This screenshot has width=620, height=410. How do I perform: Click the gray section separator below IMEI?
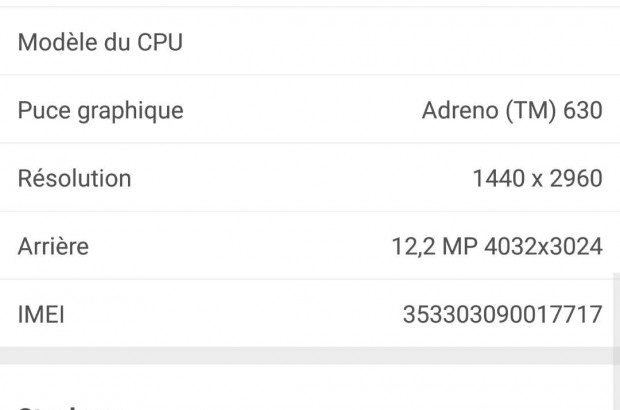click(x=300, y=357)
